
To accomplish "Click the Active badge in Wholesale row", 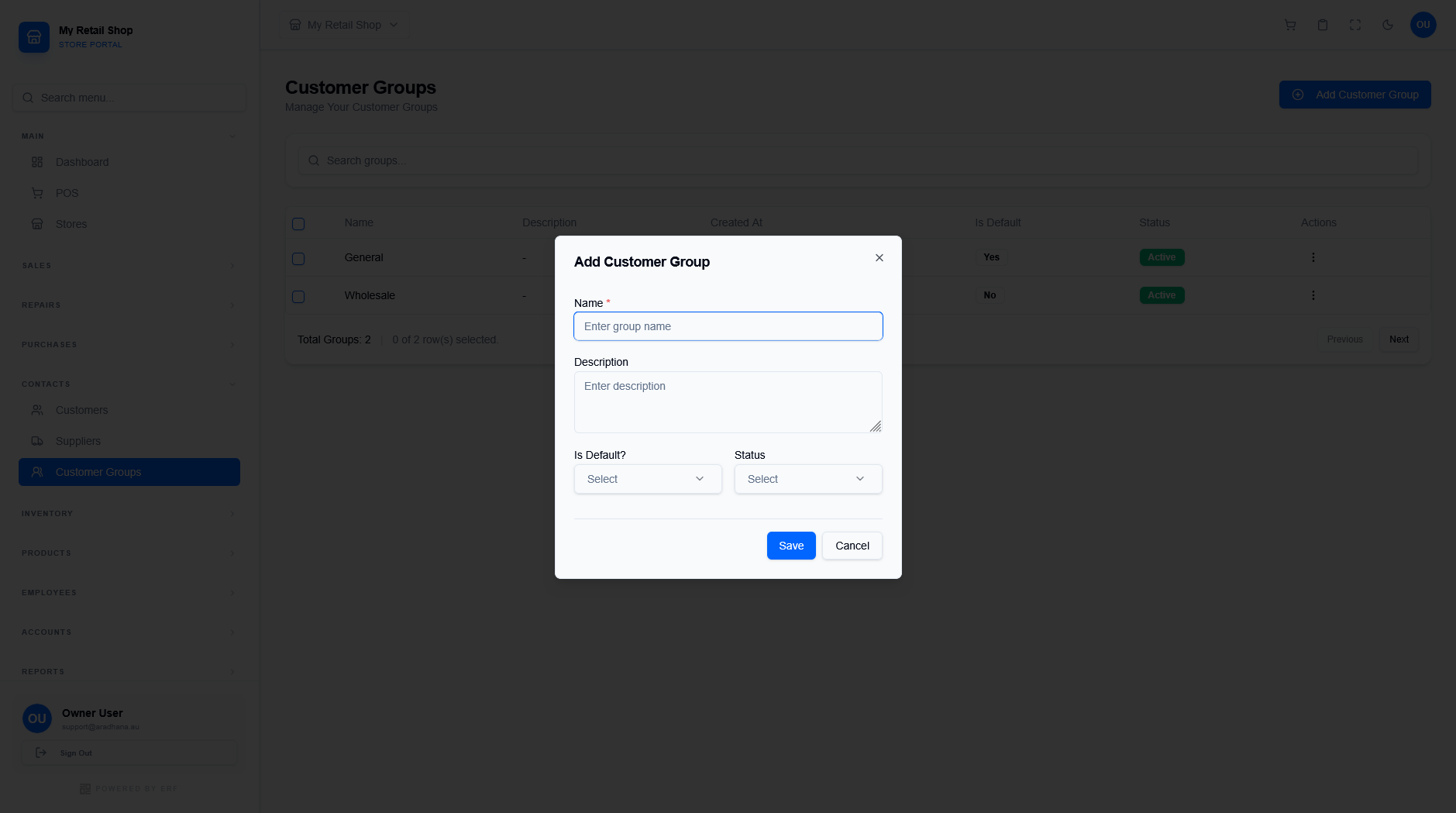I will (x=1162, y=295).
